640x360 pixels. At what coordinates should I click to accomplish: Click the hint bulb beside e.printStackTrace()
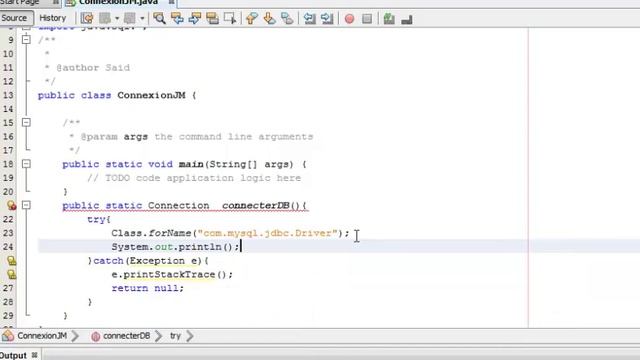tap(11, 274)
